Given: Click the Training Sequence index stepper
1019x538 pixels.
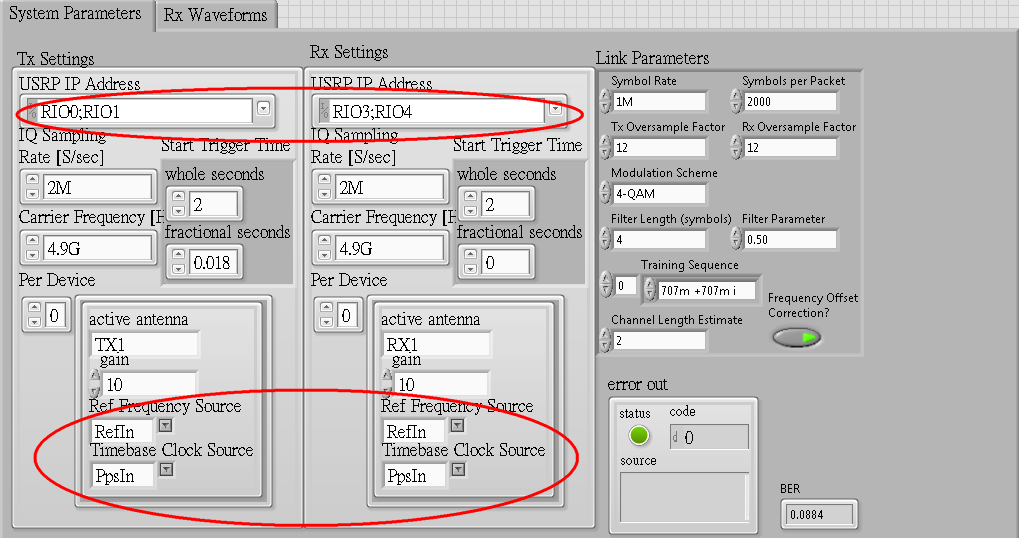Looking at the screenshot, I should tap(606, 285).
